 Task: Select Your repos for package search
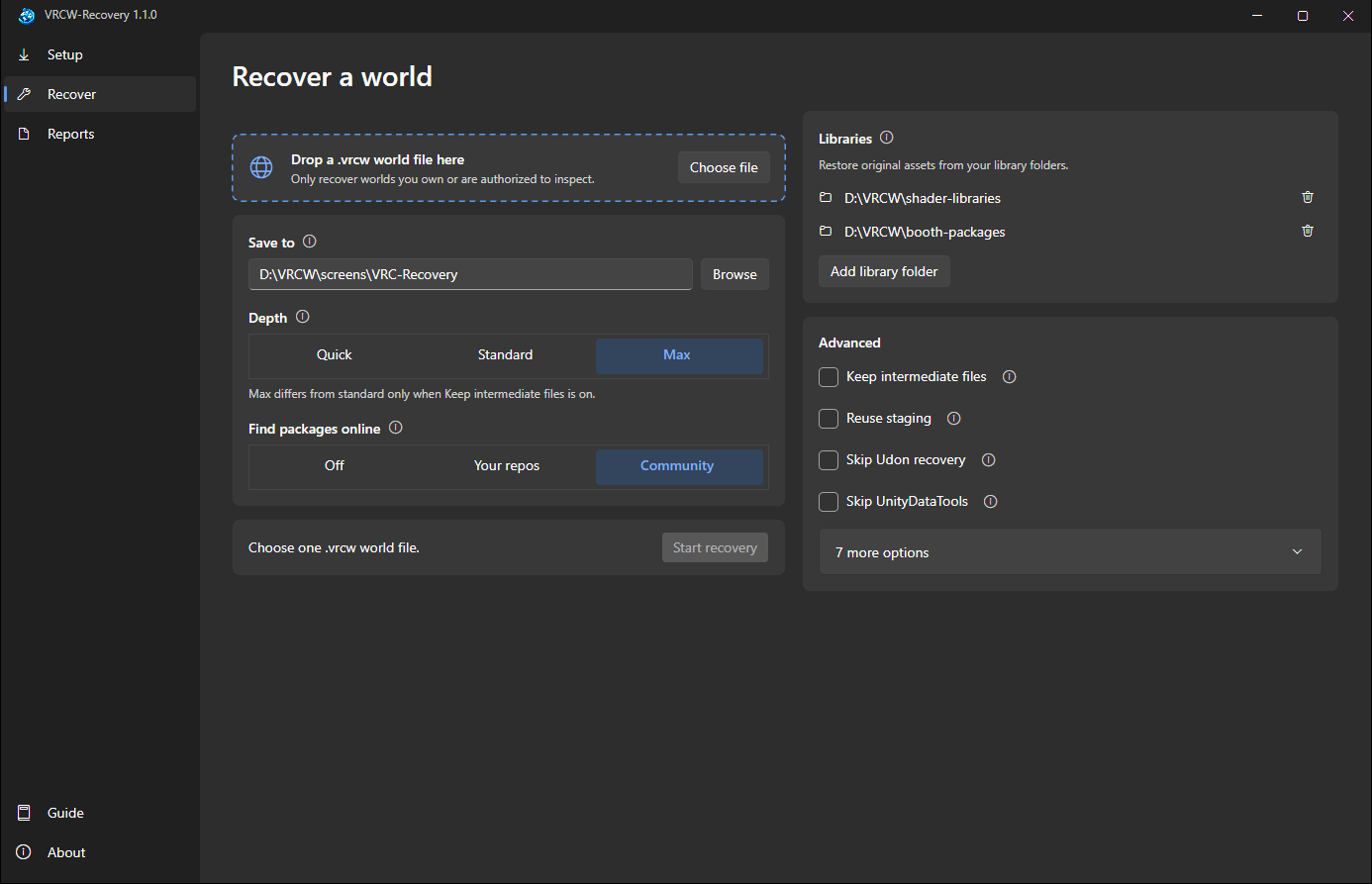tap(506, 466)
